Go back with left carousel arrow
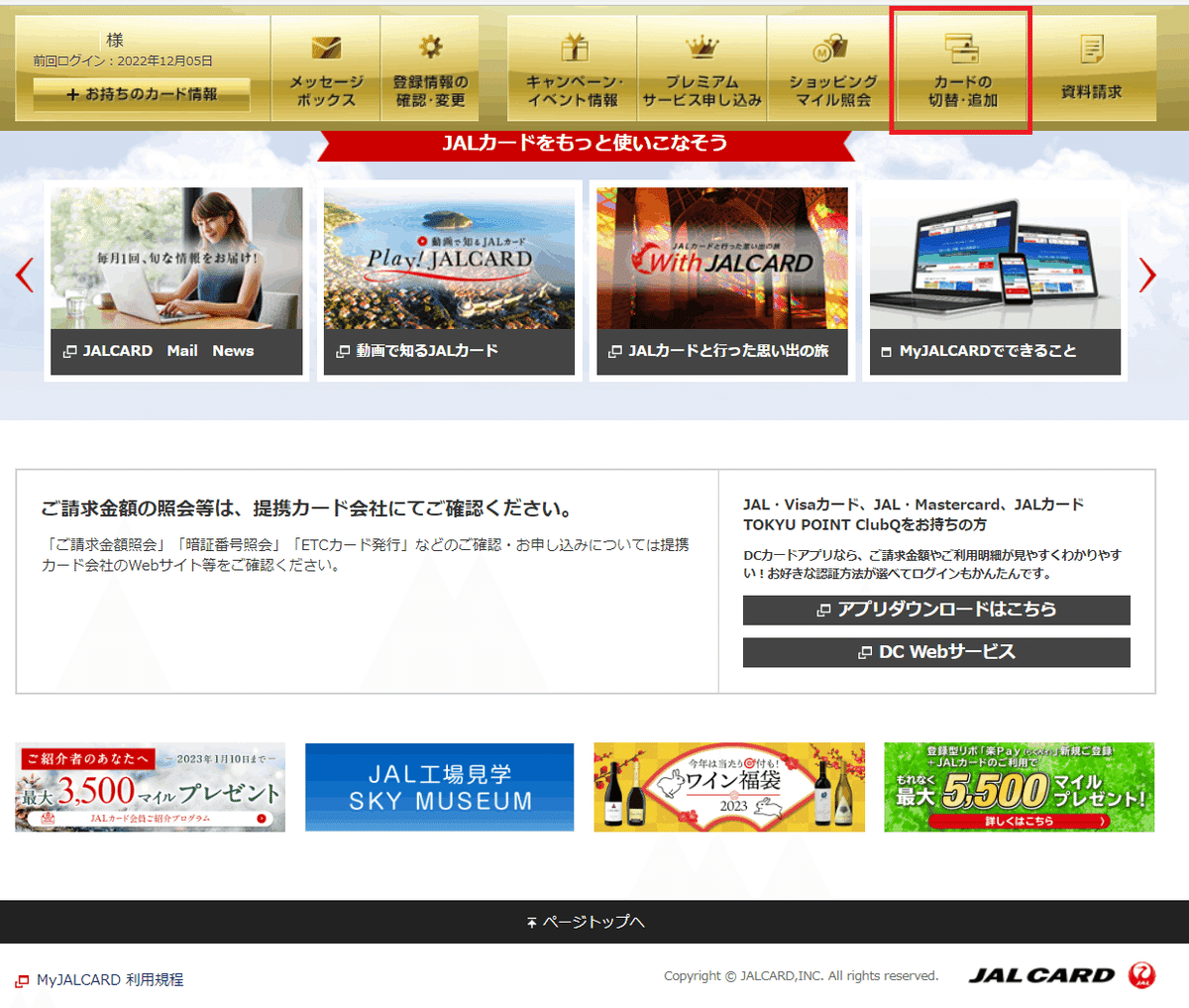This screenshot has width=1189, height=1008. pyautogui.click(x=23, y=278)
